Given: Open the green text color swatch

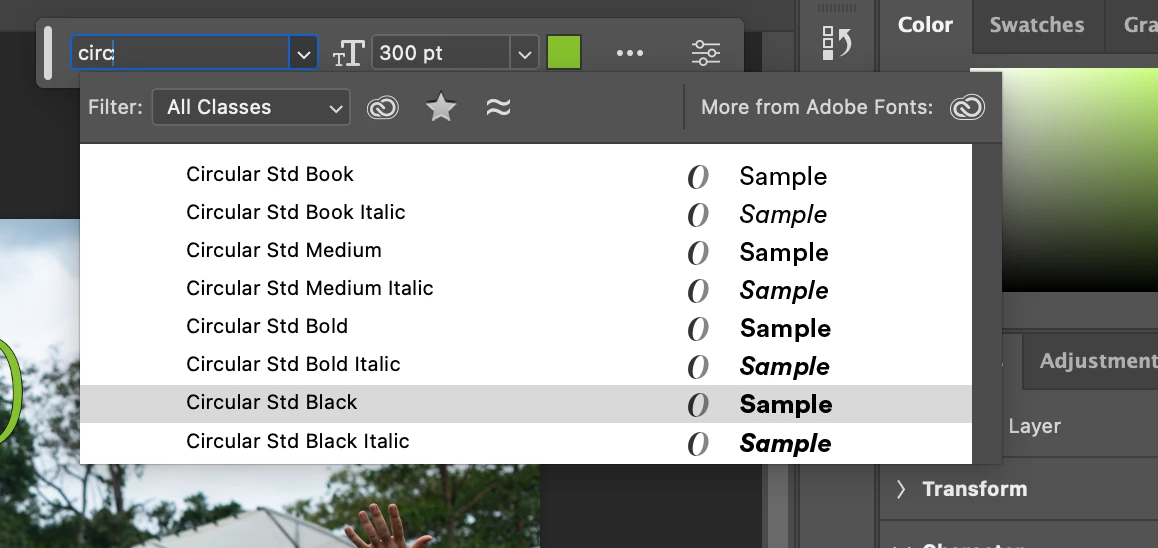Looking at the screenshot, I should (564, 53).
